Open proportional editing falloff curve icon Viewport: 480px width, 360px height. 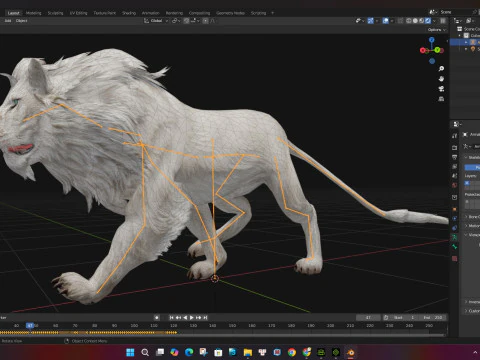point(212,21)
